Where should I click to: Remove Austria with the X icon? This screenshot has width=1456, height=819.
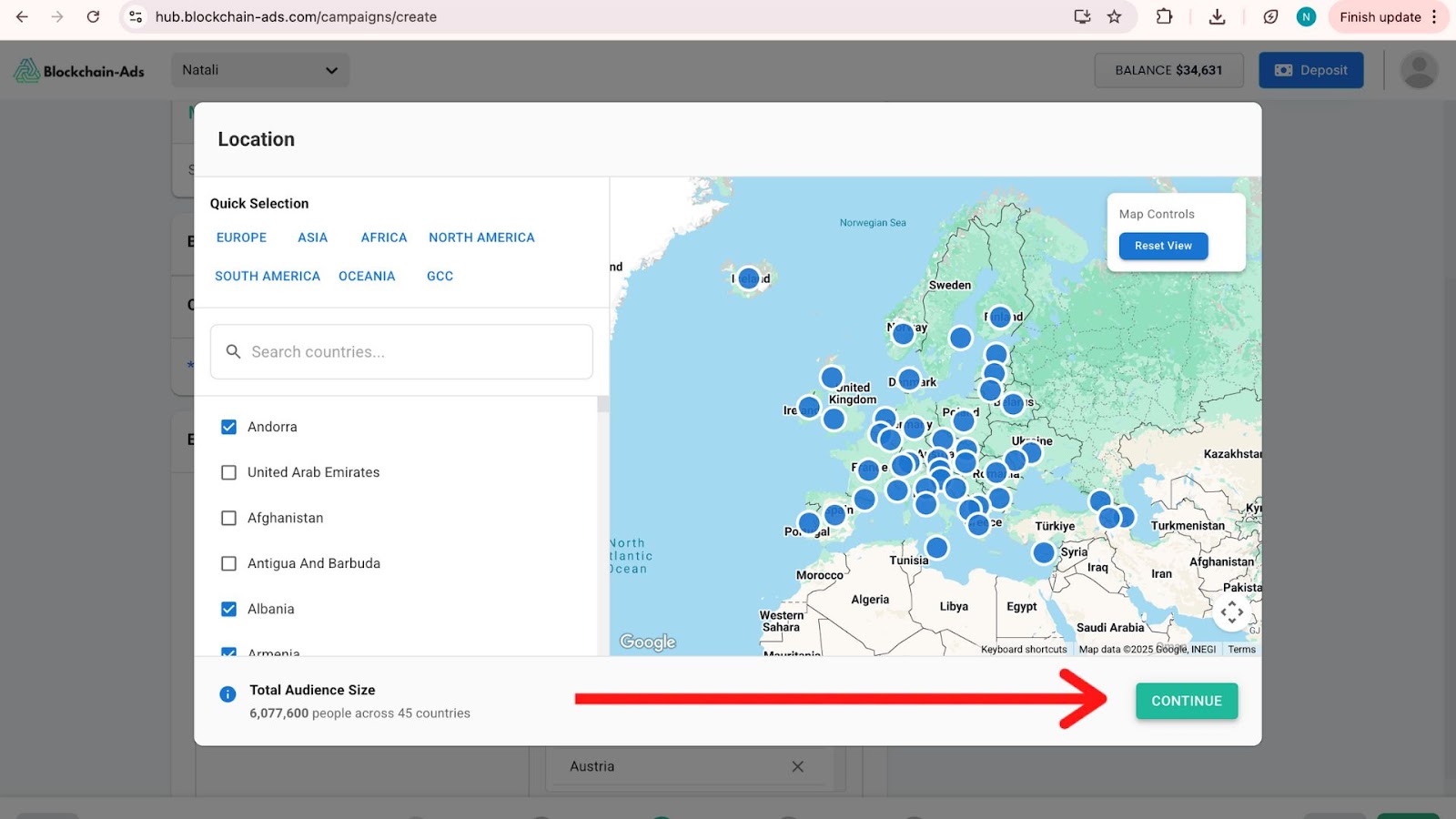(x=797, y=766)
